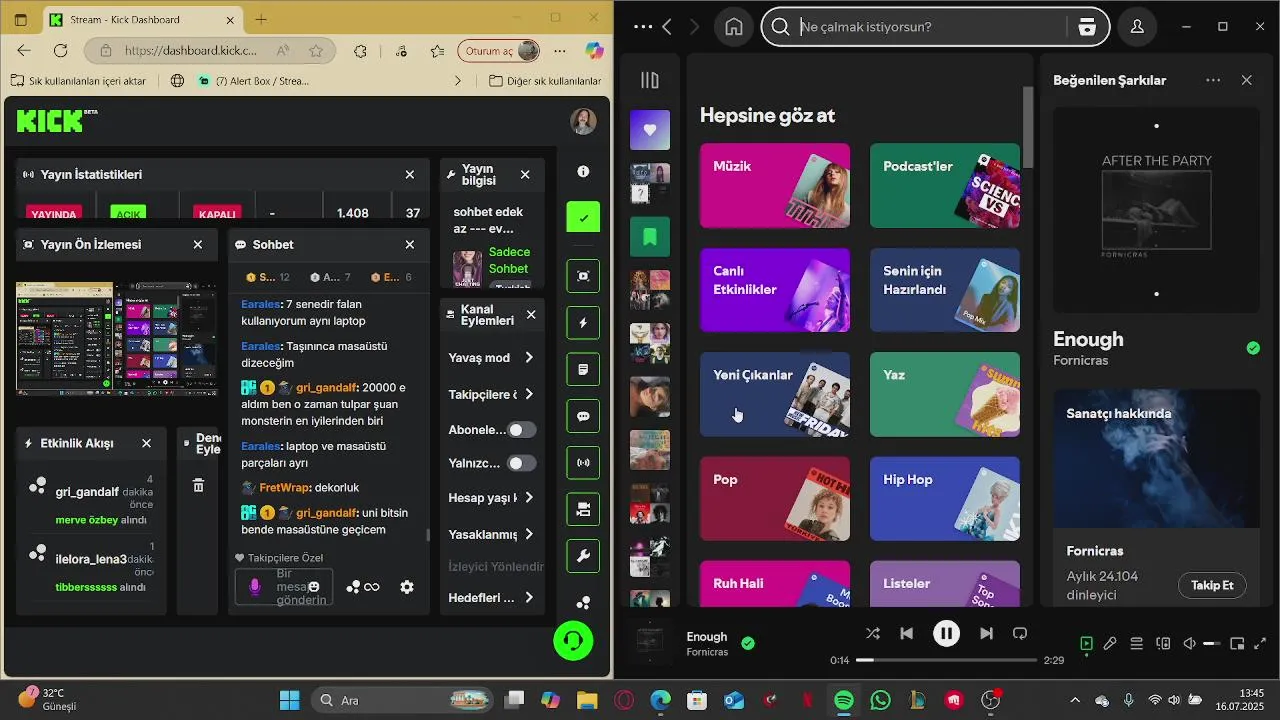Open the Hip Hop category card
The height and width of the screenshot is (720, 1280).
click(945, 498)
